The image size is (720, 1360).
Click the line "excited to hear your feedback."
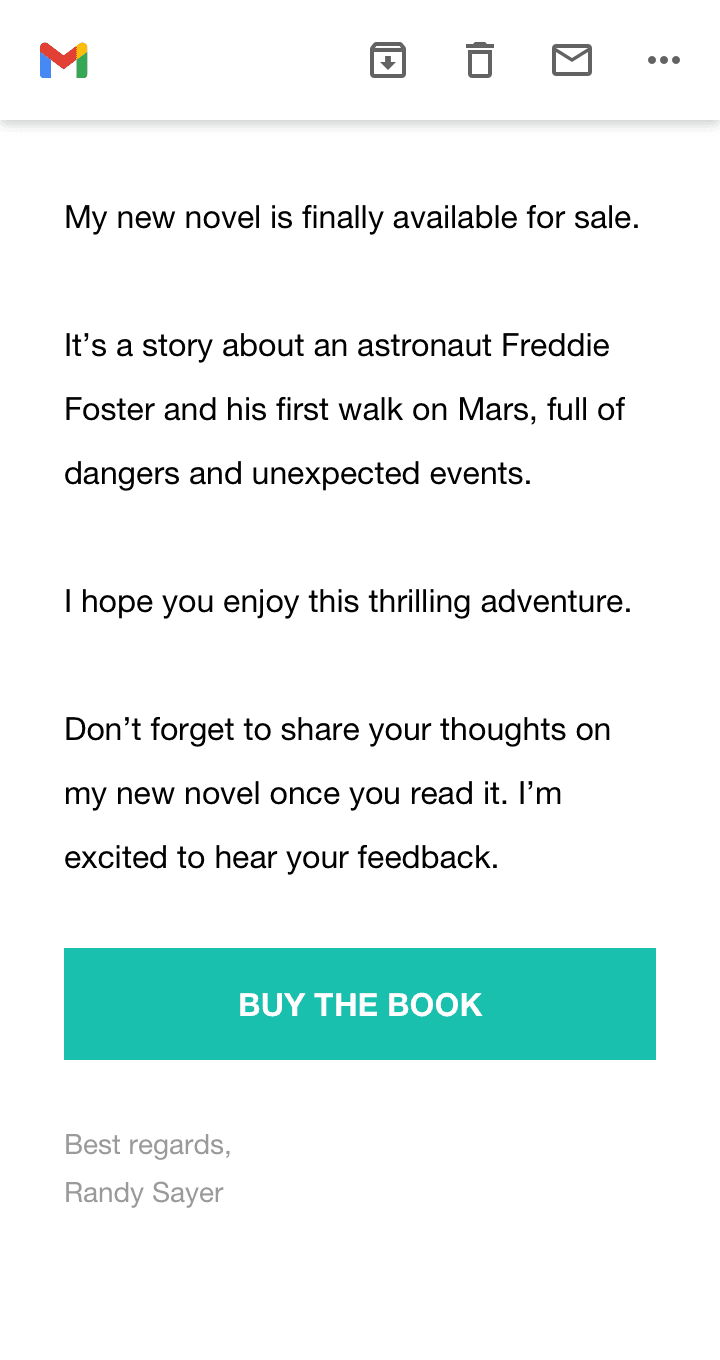(281, 857)
